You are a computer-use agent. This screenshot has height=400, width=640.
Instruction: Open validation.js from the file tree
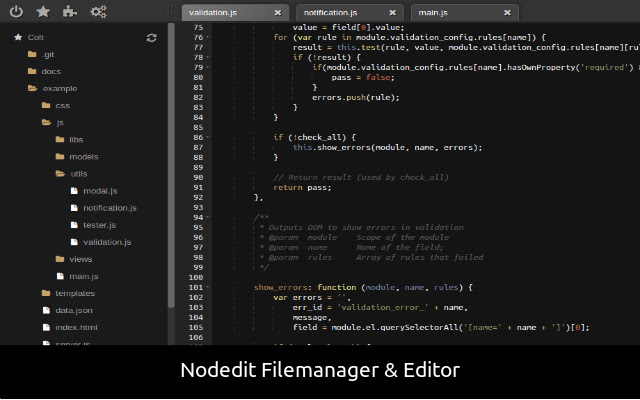(107, 242)
